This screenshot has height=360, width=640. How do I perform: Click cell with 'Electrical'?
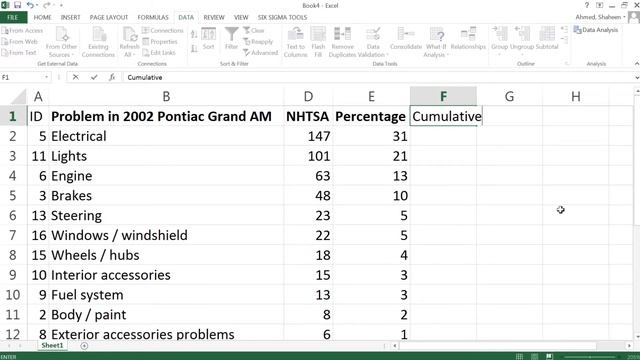(167, 136)
